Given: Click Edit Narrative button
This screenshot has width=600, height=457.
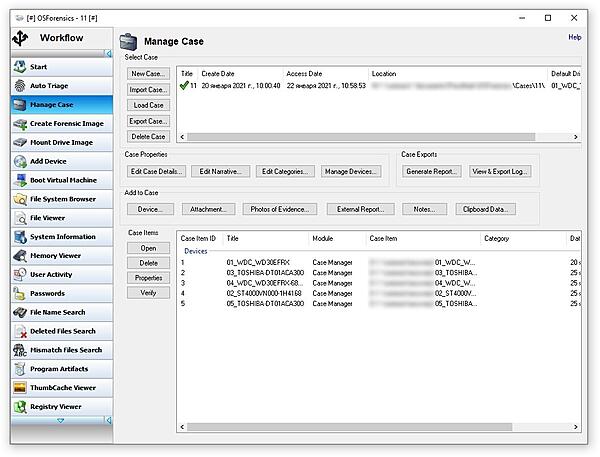Looking at the screenshot, I should pyautogui.click(x=220, y=171).
